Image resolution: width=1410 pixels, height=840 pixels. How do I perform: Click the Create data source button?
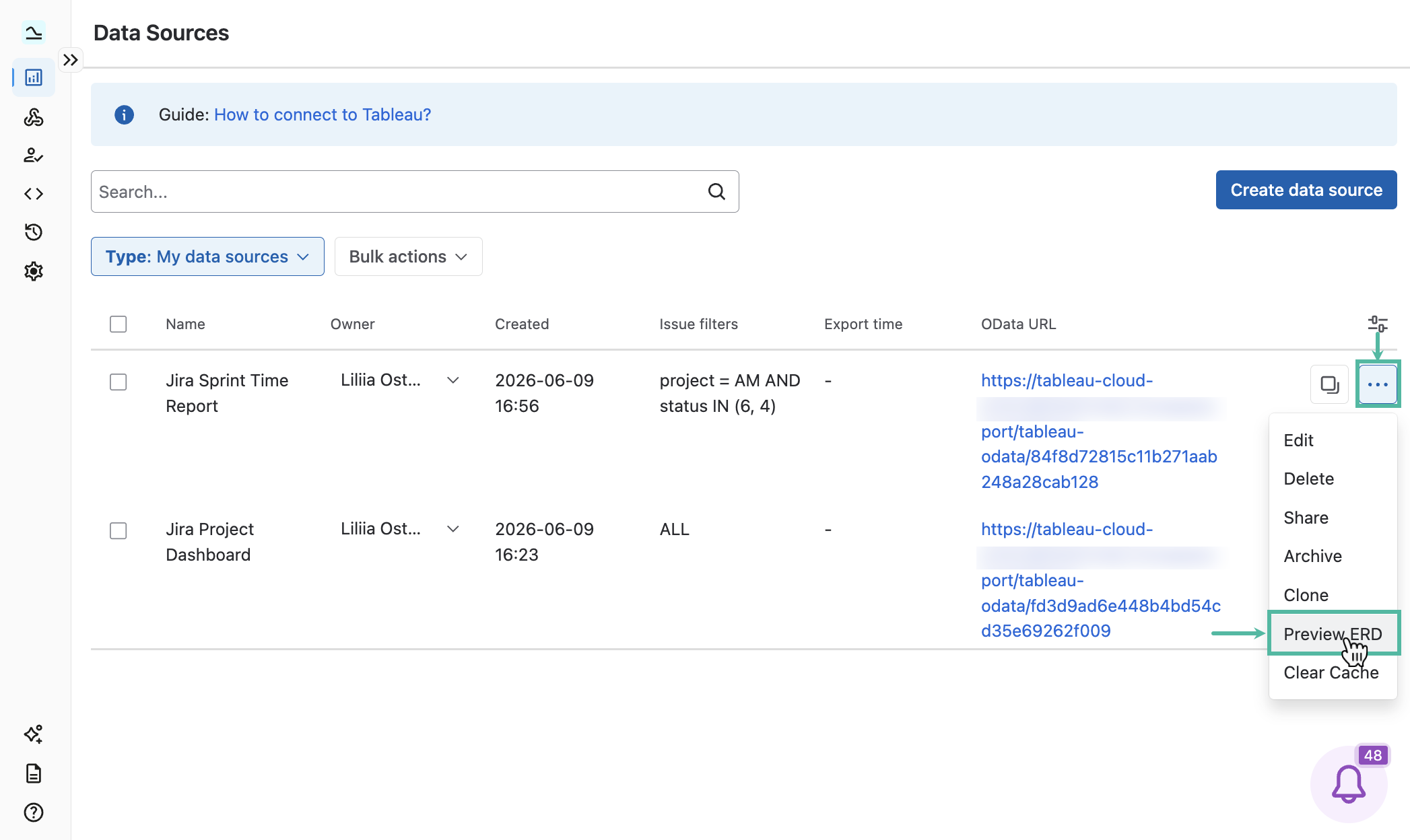(1306, 190)
